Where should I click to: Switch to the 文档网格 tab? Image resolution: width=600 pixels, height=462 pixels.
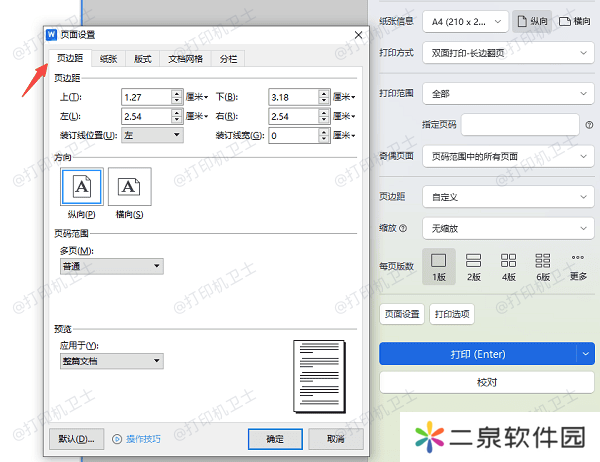tap(185, 59)
